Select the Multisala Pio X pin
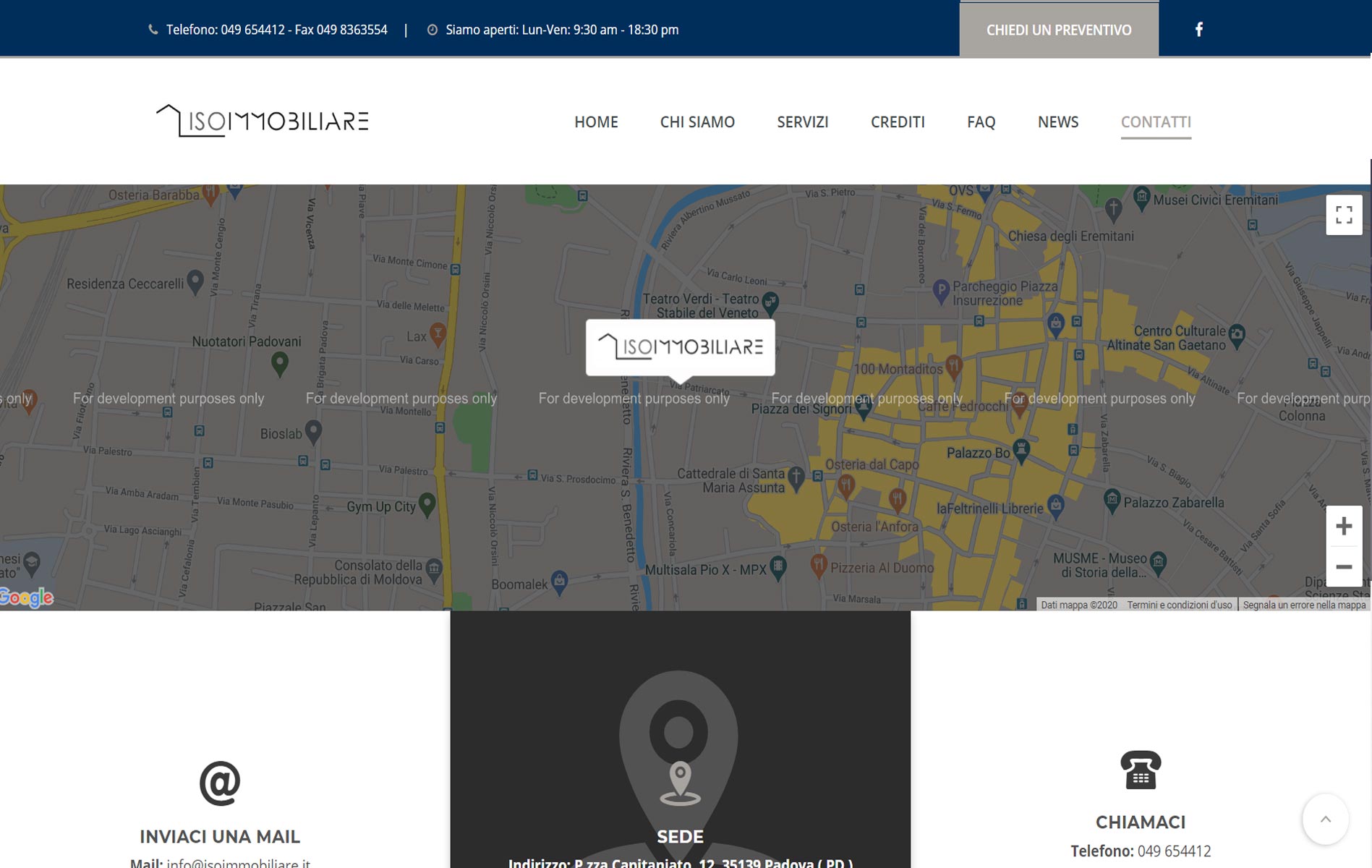 pyautogui.click(x=778, y=566)
